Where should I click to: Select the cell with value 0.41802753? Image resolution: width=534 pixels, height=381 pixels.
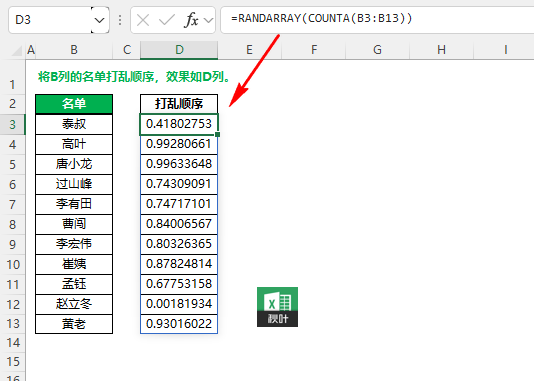pyautogui.click(x=179, y=124)
